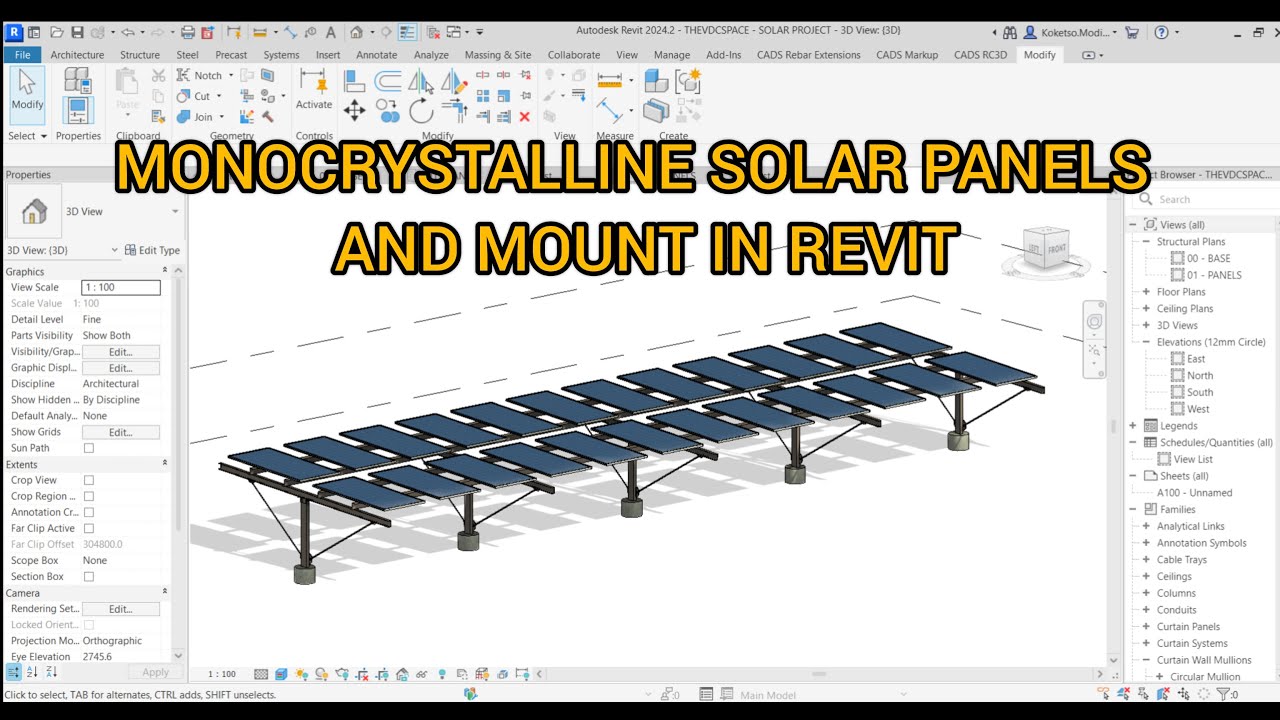The image size is (1280, 720).
Task: Open the File menu tab
Action: pos(22,55)
